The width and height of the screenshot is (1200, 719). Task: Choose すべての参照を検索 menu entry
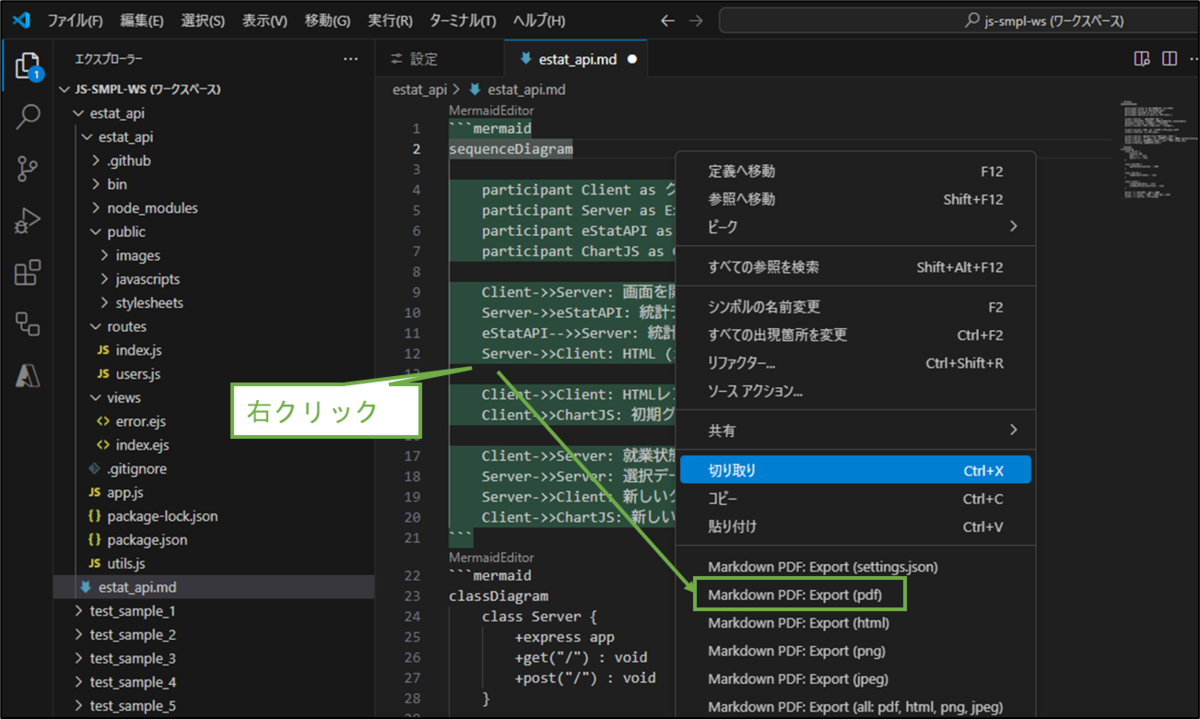tap(855, 268)
